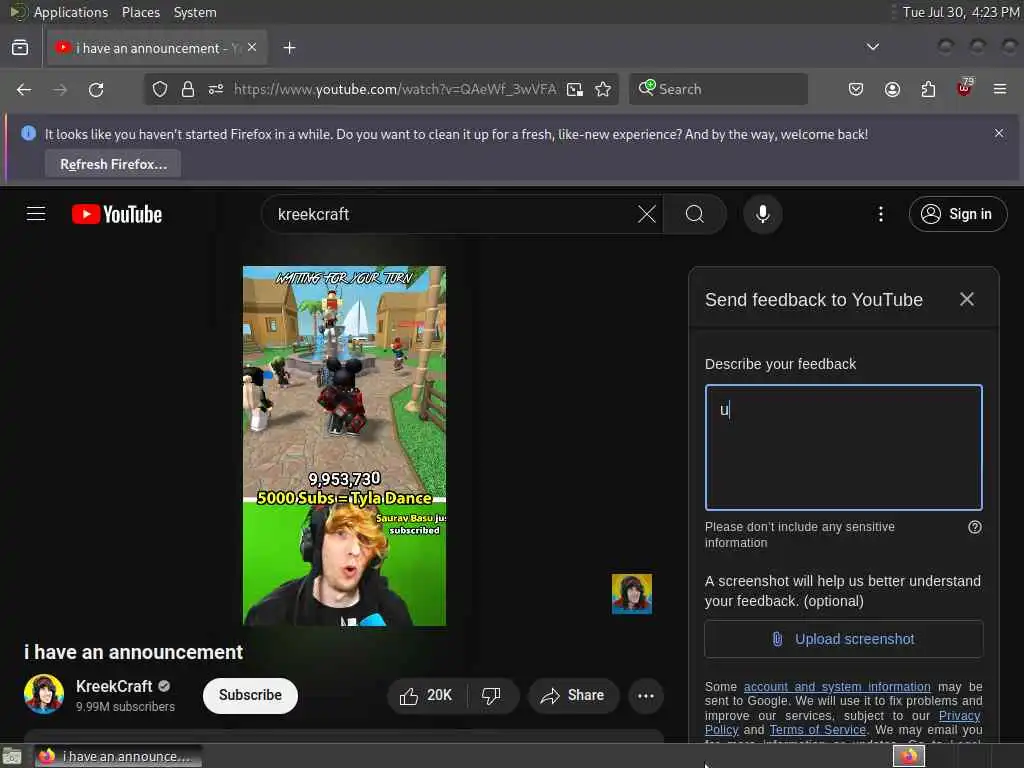
Task: Go forward in Firefox
Action: click(x=60, y=89)
